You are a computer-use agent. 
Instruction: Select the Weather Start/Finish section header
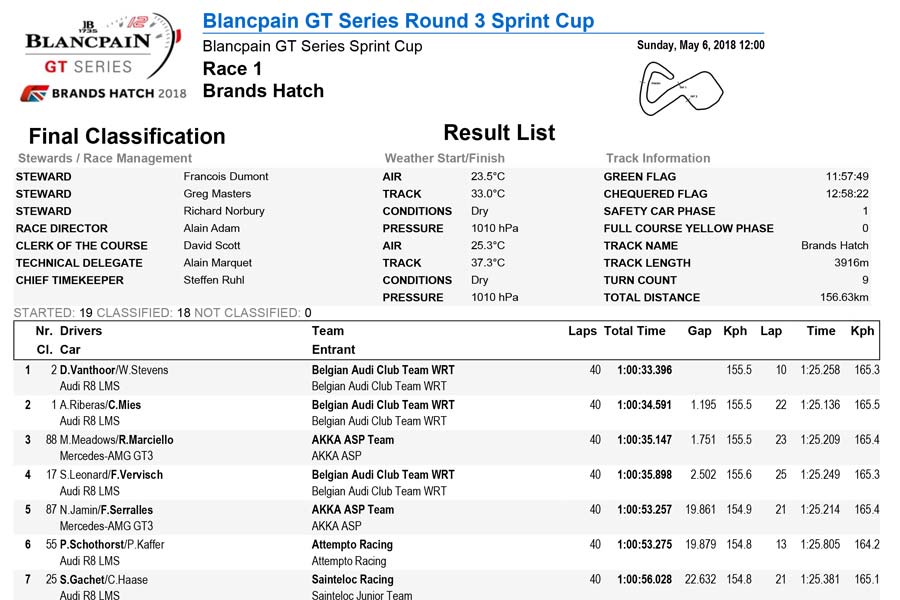coord(444,158)
